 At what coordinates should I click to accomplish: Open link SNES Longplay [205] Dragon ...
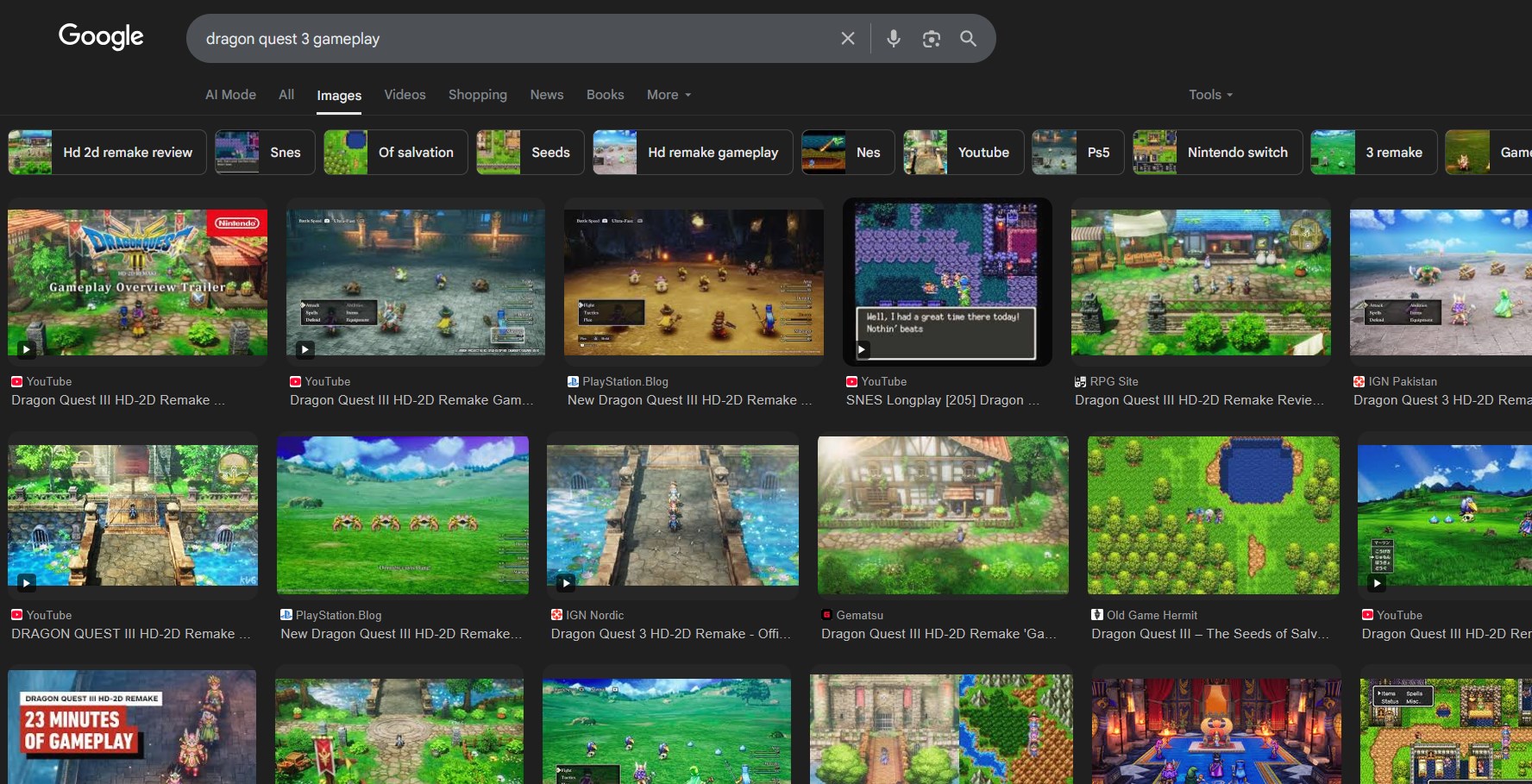[x=942, y=400]
